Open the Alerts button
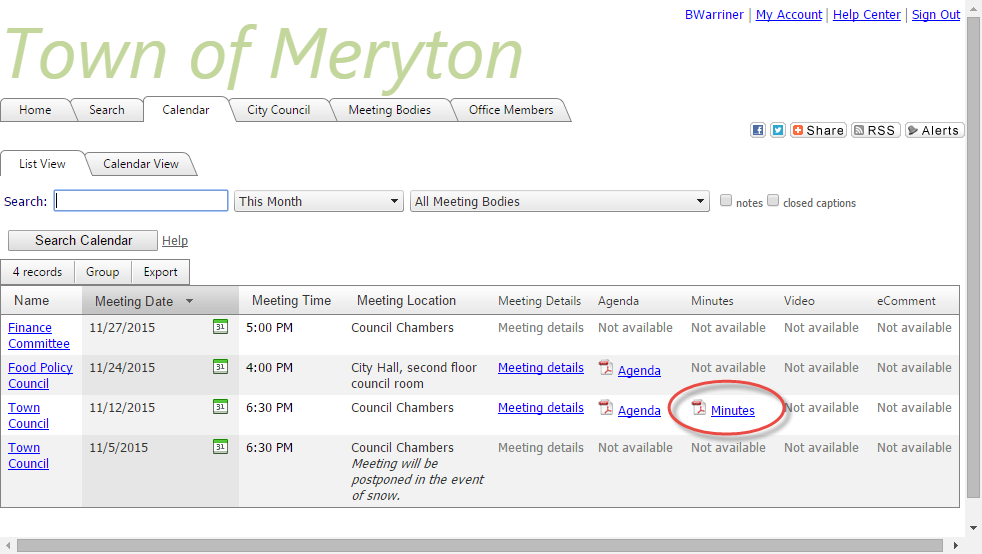982x554 pixels. (934, 130)
